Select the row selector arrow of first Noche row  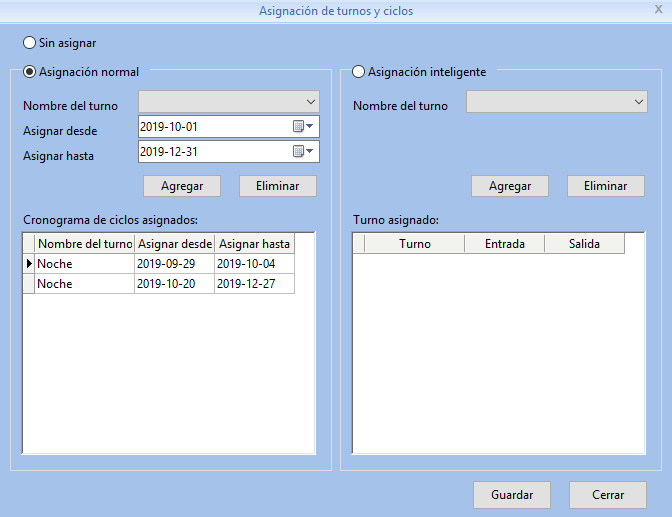(x=29, y=264)
